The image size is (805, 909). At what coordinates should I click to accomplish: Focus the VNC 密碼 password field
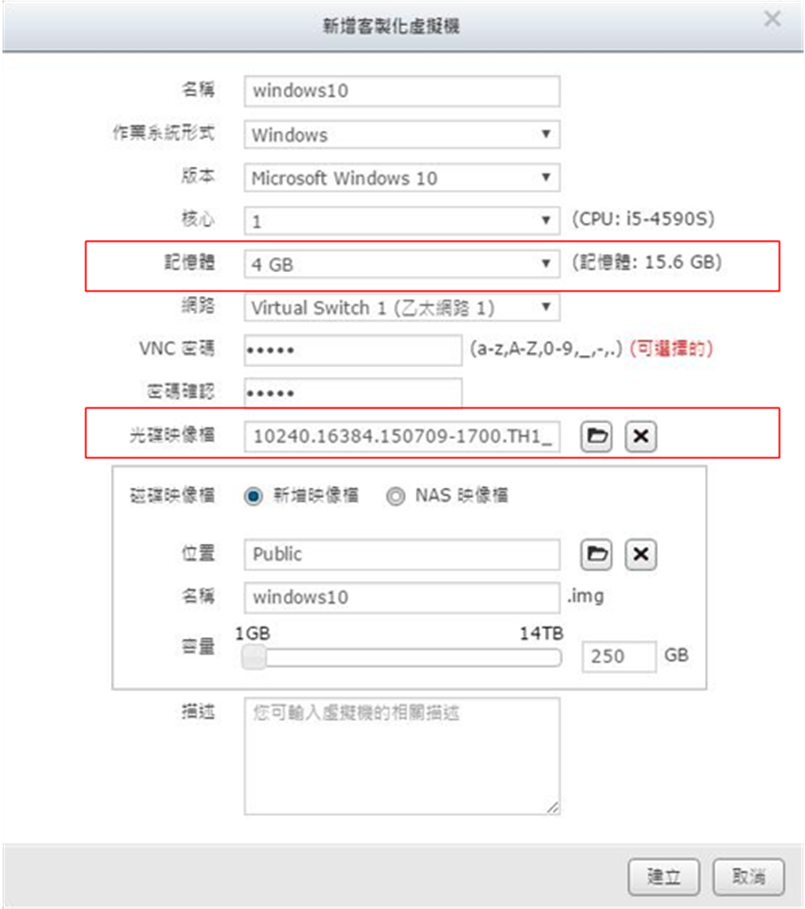point(352,350)
